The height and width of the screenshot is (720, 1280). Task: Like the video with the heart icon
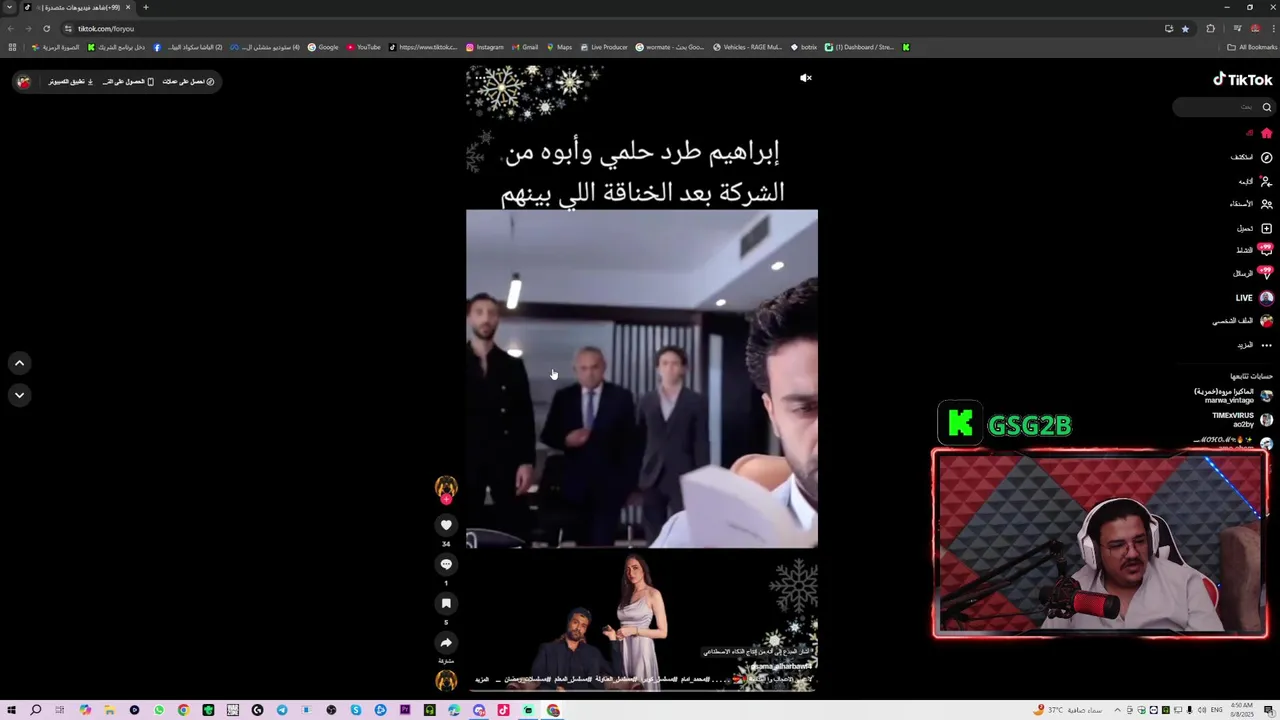pyautogui.click(x=446, y=525)
